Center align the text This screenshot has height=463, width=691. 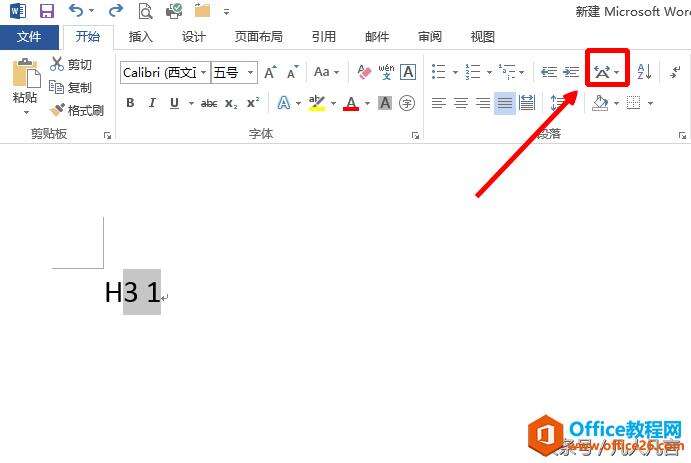(461, 103)
